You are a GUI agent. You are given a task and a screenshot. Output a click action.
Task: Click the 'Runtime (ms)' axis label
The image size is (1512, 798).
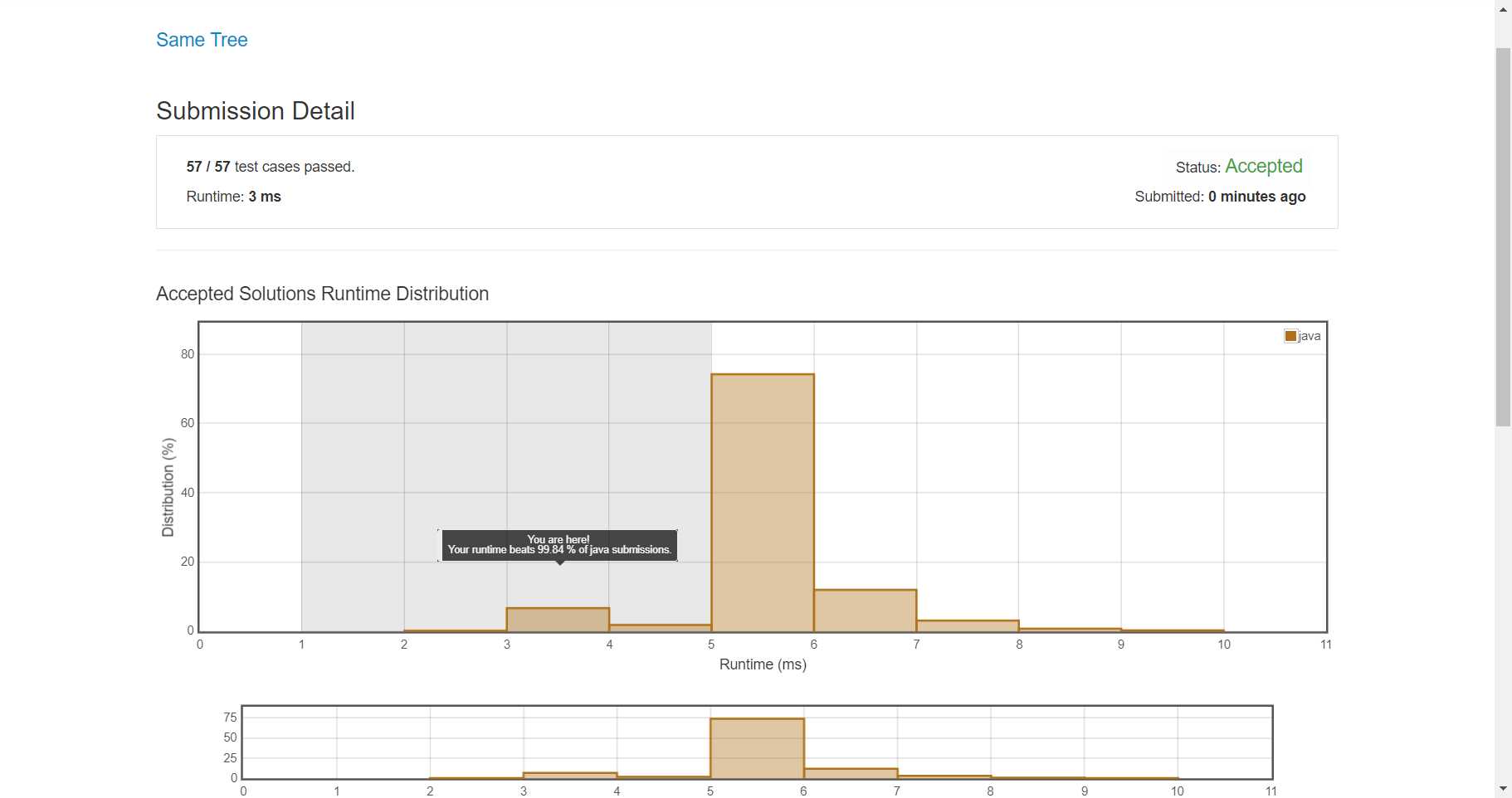click(763, 664)
